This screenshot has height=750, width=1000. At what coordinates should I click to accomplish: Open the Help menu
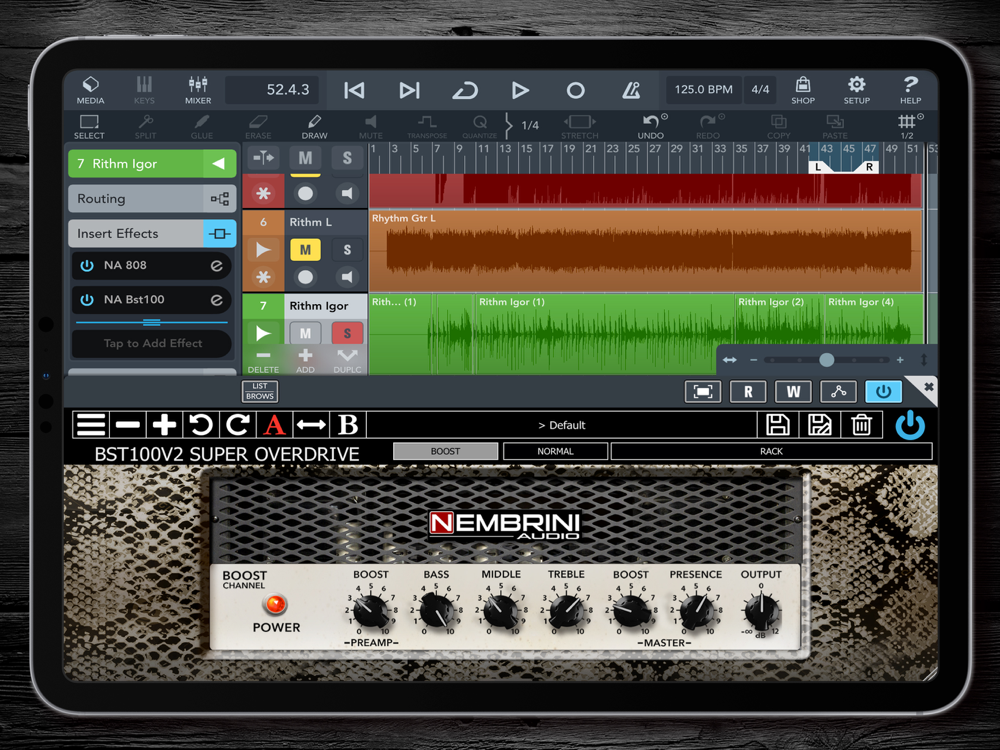[x=910, y=90]
